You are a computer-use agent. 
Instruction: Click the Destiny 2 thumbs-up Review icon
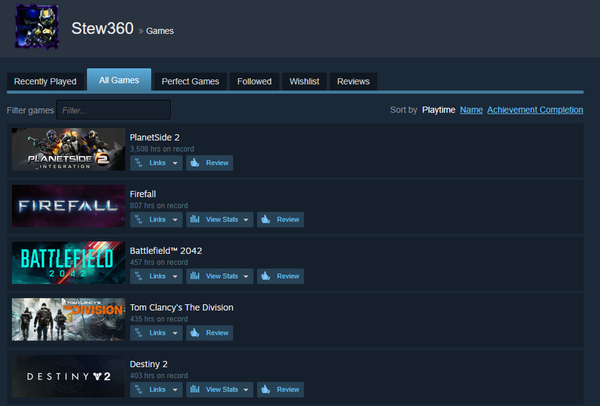click(266, 389)
